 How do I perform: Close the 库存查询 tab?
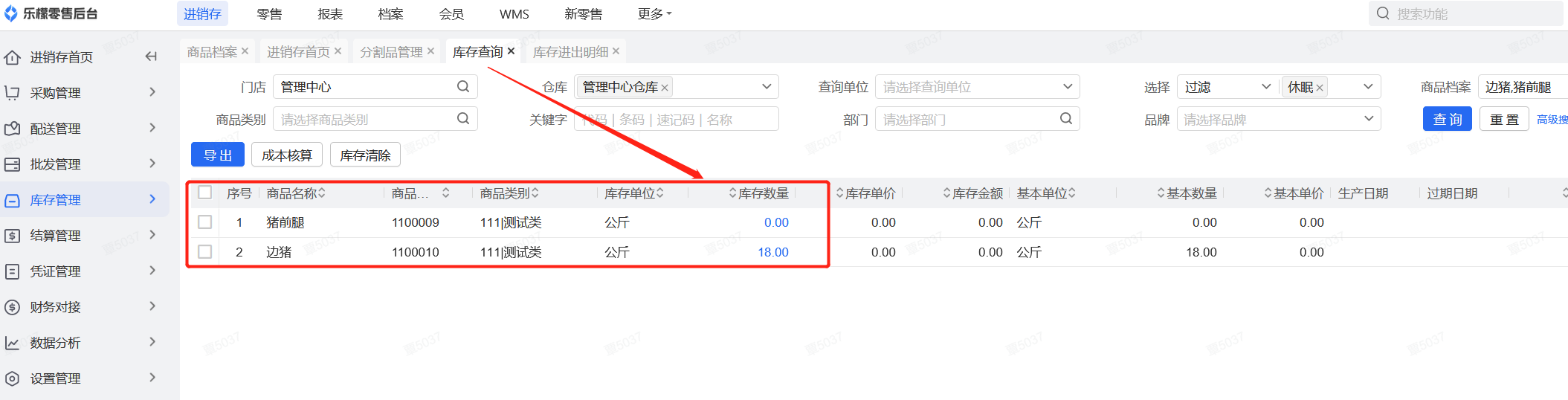511,51
